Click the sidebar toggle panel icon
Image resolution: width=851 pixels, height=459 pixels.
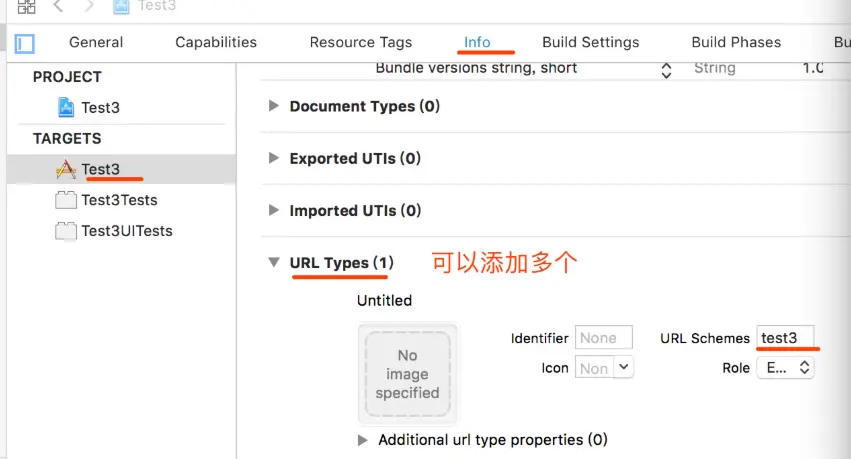tap(25, 43)
